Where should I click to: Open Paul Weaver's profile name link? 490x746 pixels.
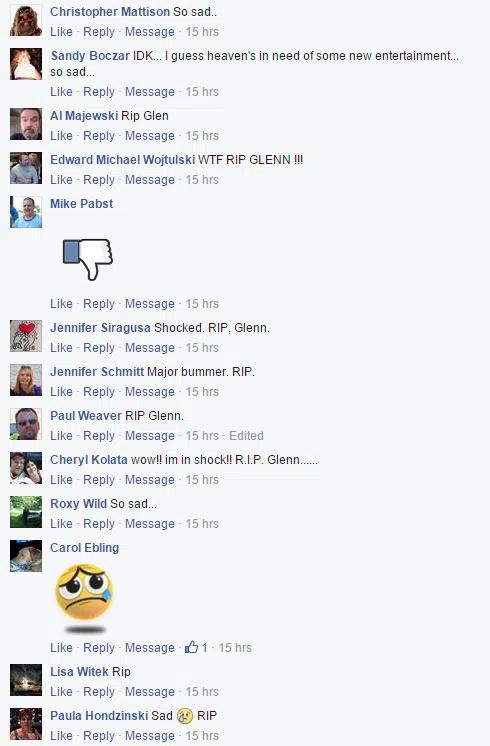86,415
